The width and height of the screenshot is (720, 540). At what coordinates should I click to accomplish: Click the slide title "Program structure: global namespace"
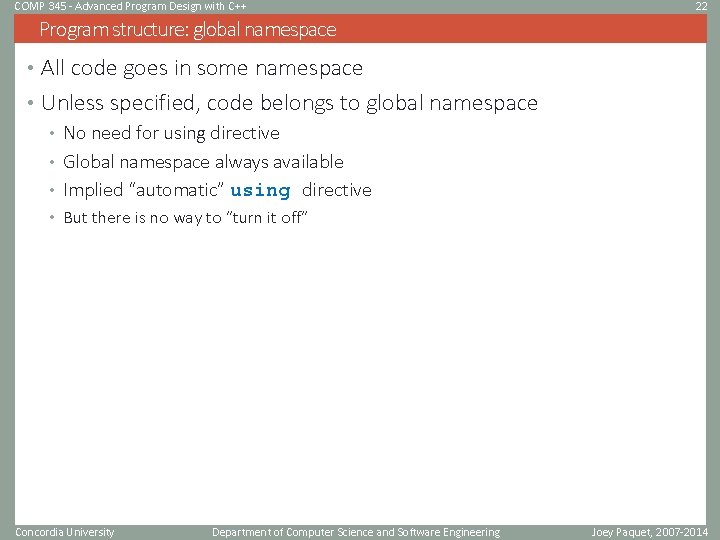click(x=188, y=30)
